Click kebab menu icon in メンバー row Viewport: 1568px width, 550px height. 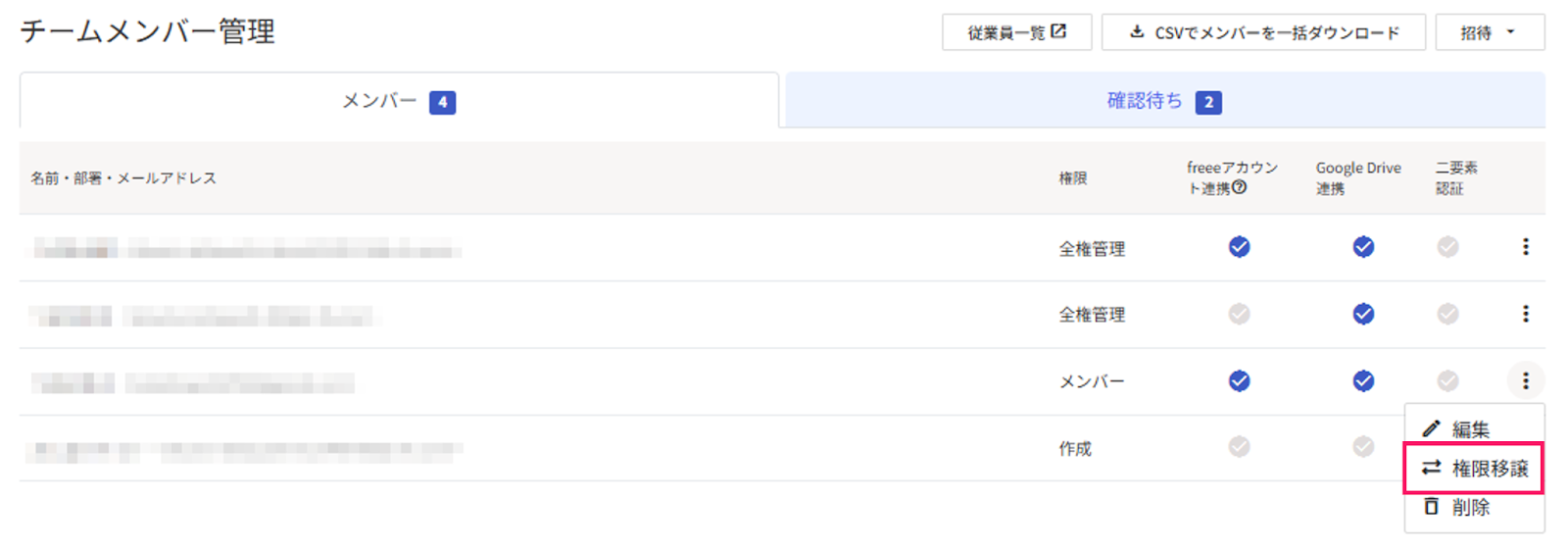coord(1525,380)
